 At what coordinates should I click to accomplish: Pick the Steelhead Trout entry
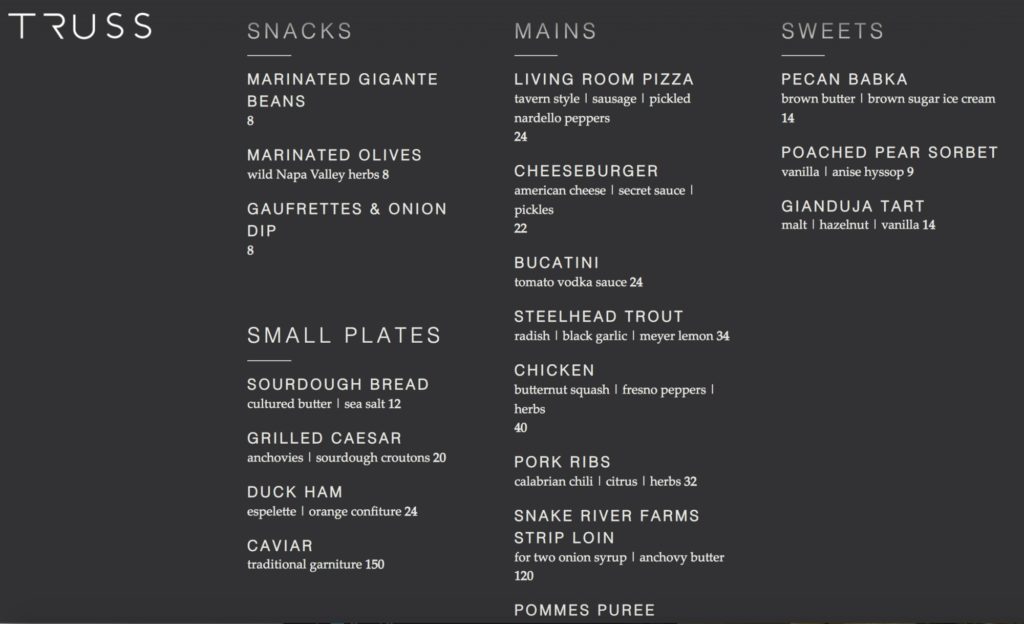point(598,317)
